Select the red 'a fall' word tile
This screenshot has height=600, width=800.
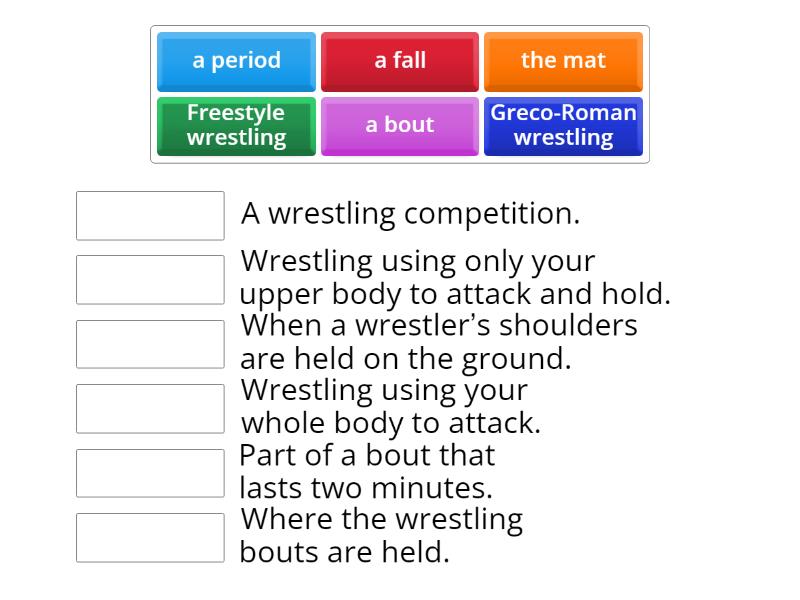pyautogui.click(x=399, y=61)
